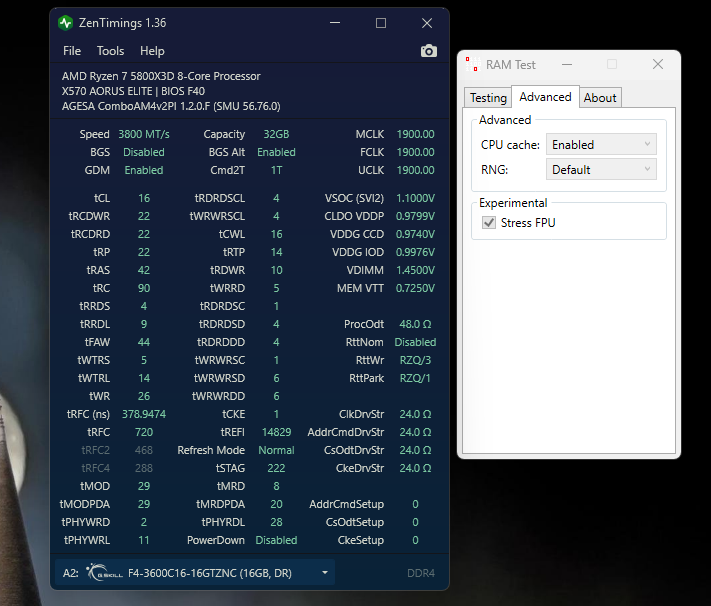The width and height of the screenshot is (711, 606).
Task: Click the MEM VTT value 0.7250V
Action: point(415,288)
